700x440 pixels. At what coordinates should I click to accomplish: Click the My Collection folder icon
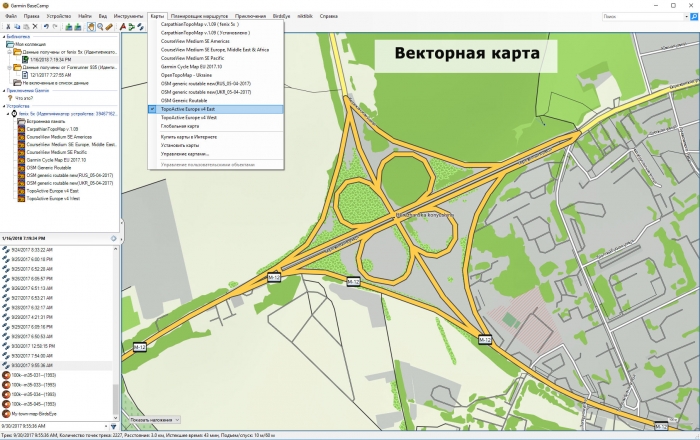point(10,44)
